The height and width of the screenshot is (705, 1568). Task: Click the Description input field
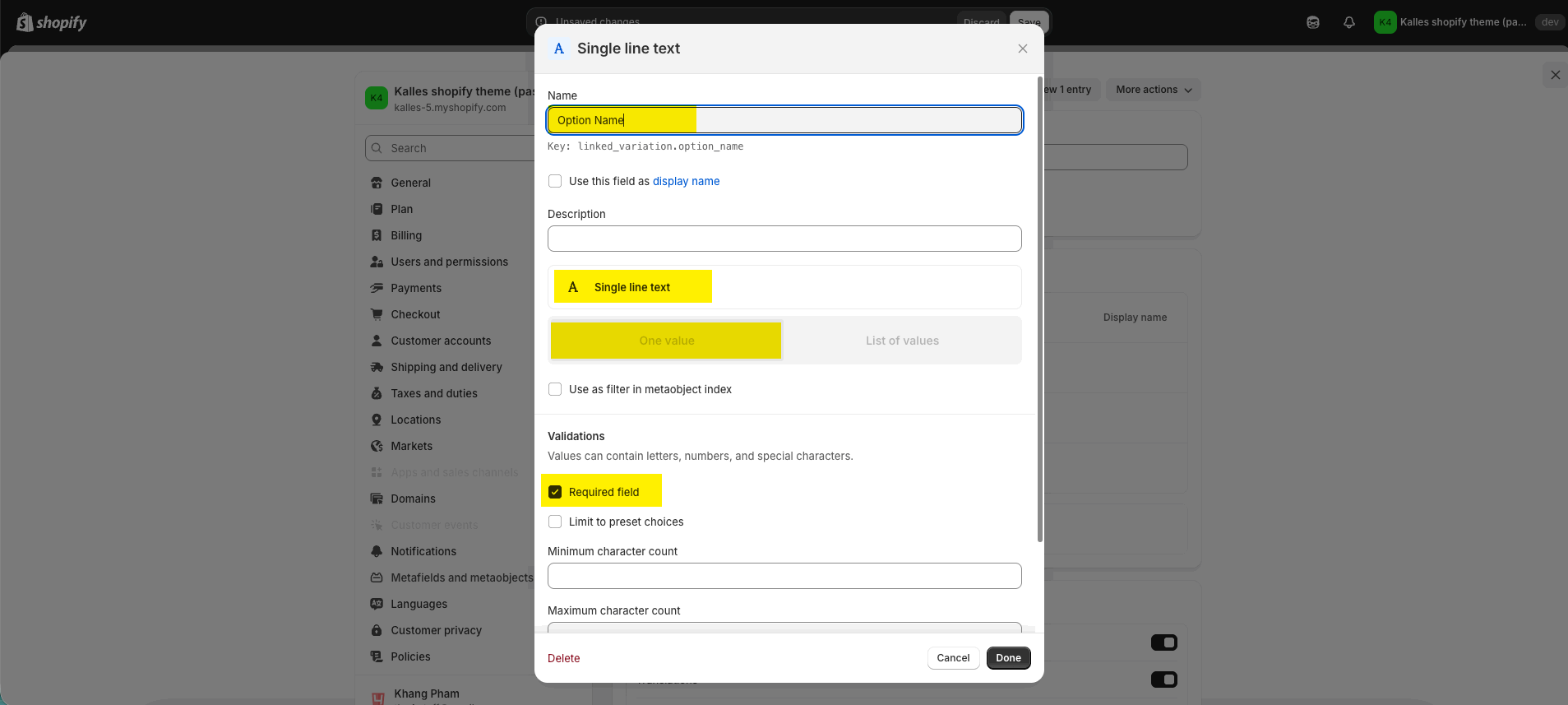pyautogui.click(x=784, y=239)
